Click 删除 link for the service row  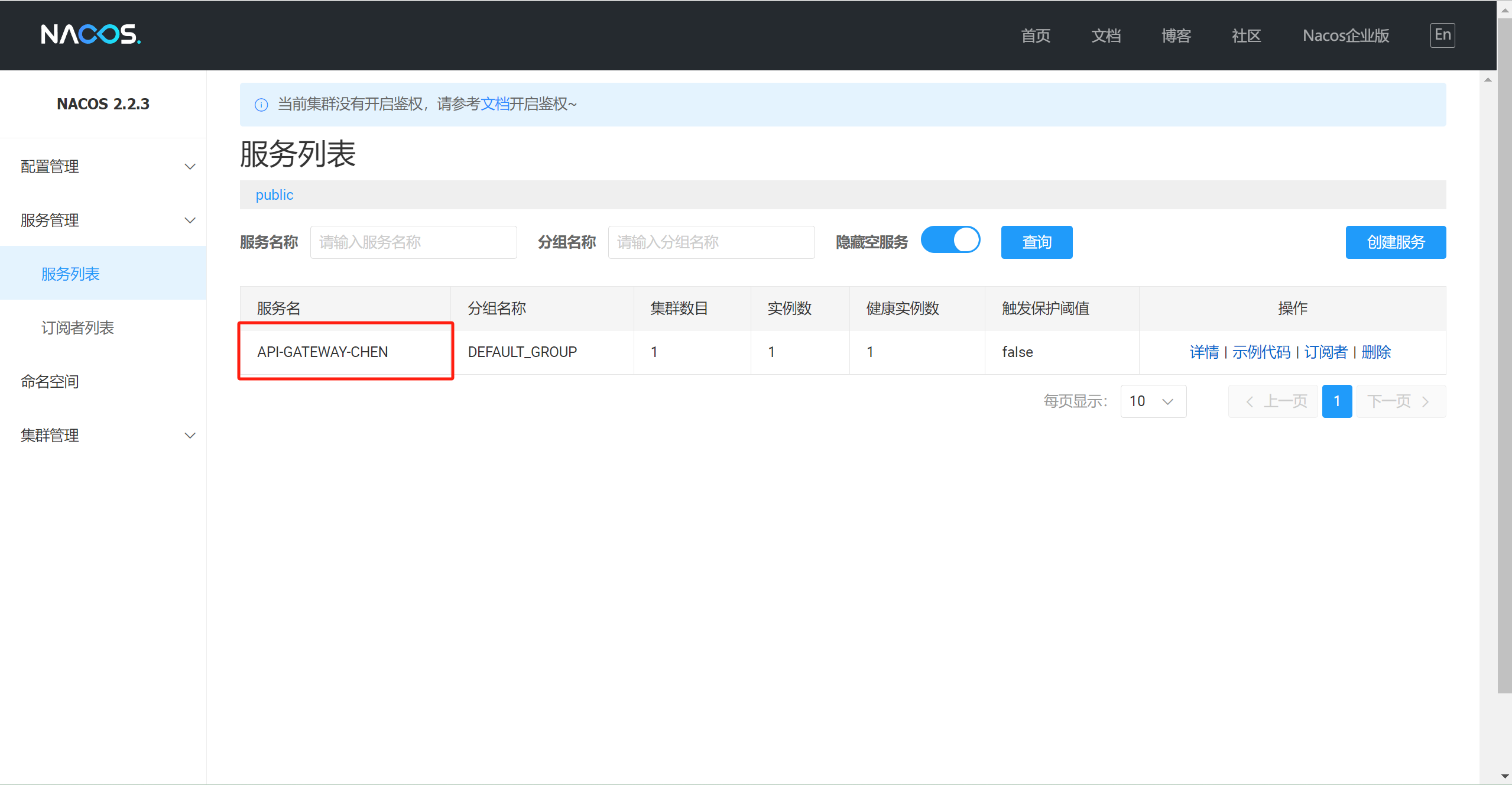pos(1375,352)
